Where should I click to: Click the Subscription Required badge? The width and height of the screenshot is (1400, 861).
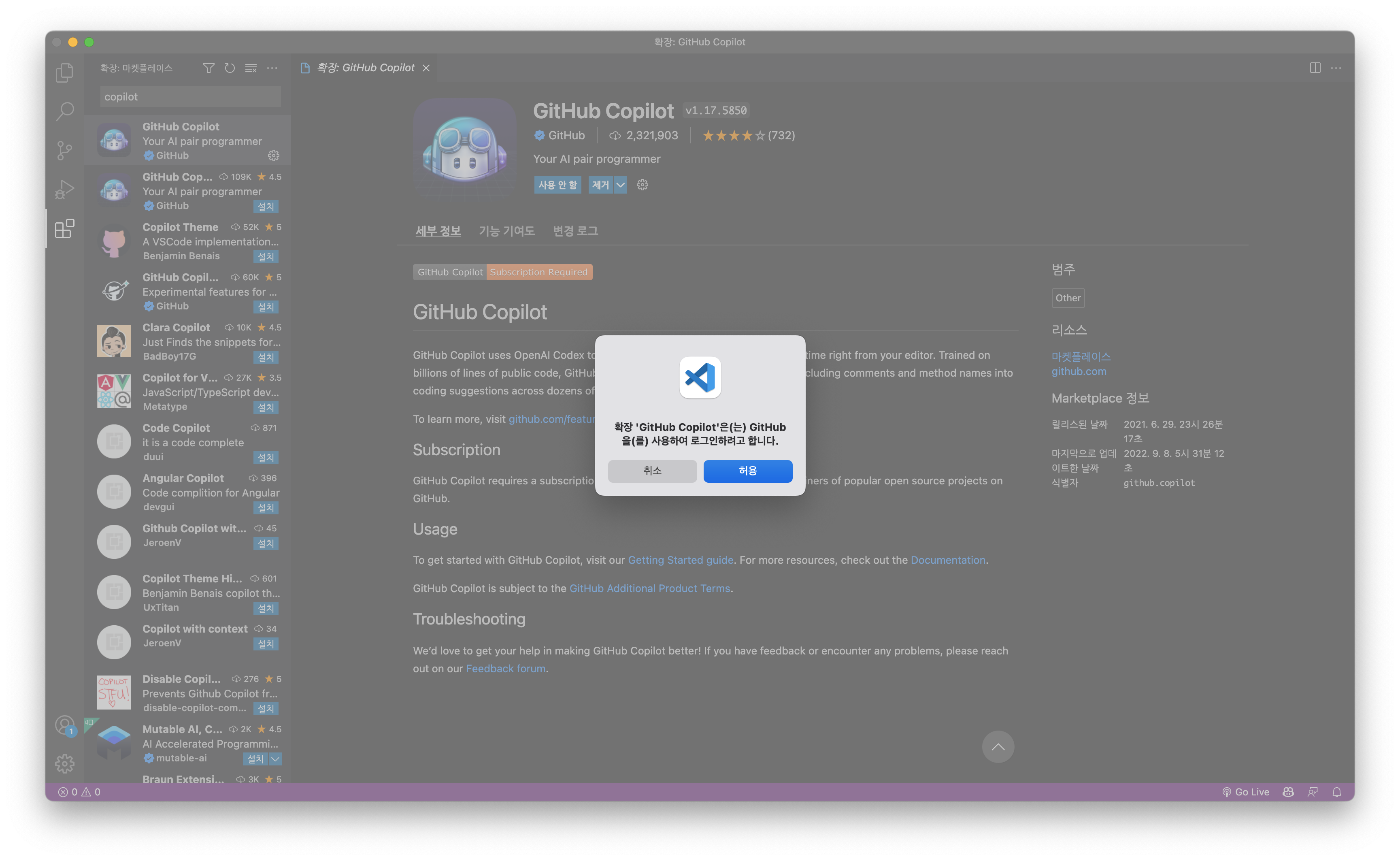point(538,272)
